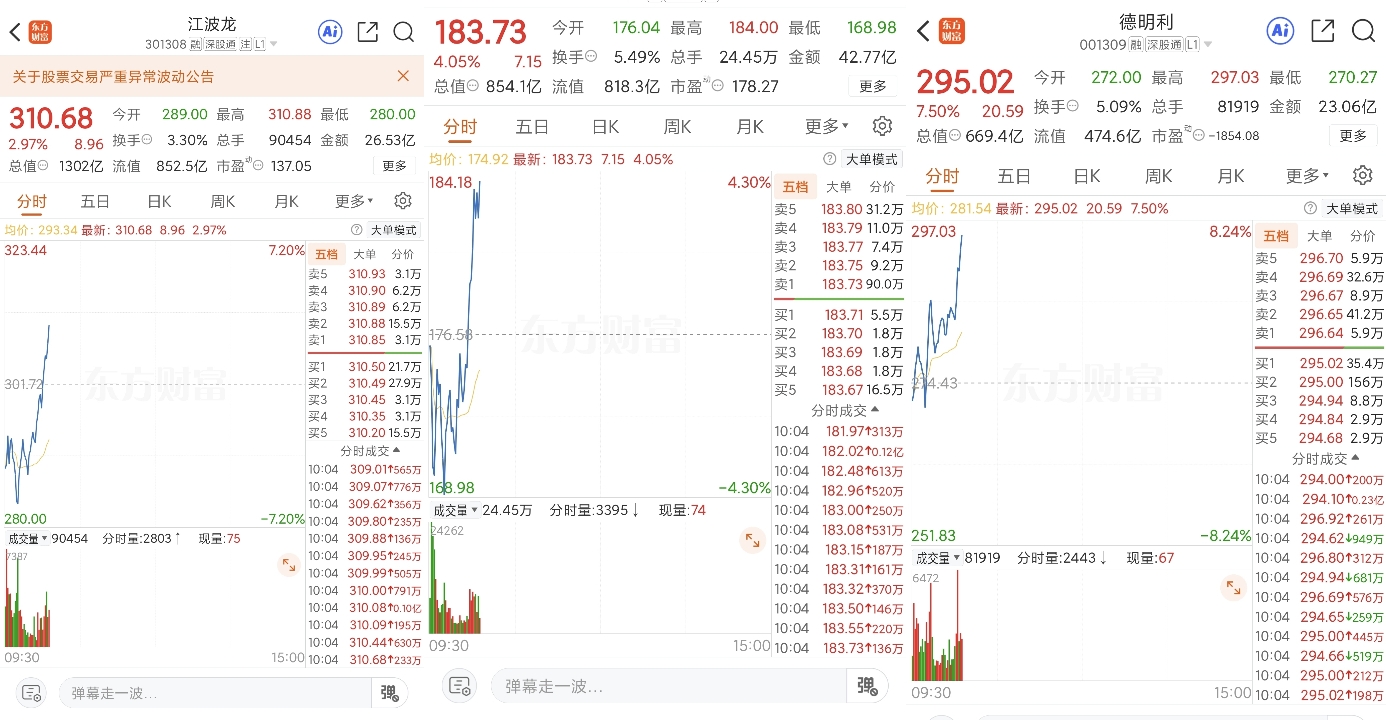Toggle 大单模式 in the 江波龙 panel

395,230
